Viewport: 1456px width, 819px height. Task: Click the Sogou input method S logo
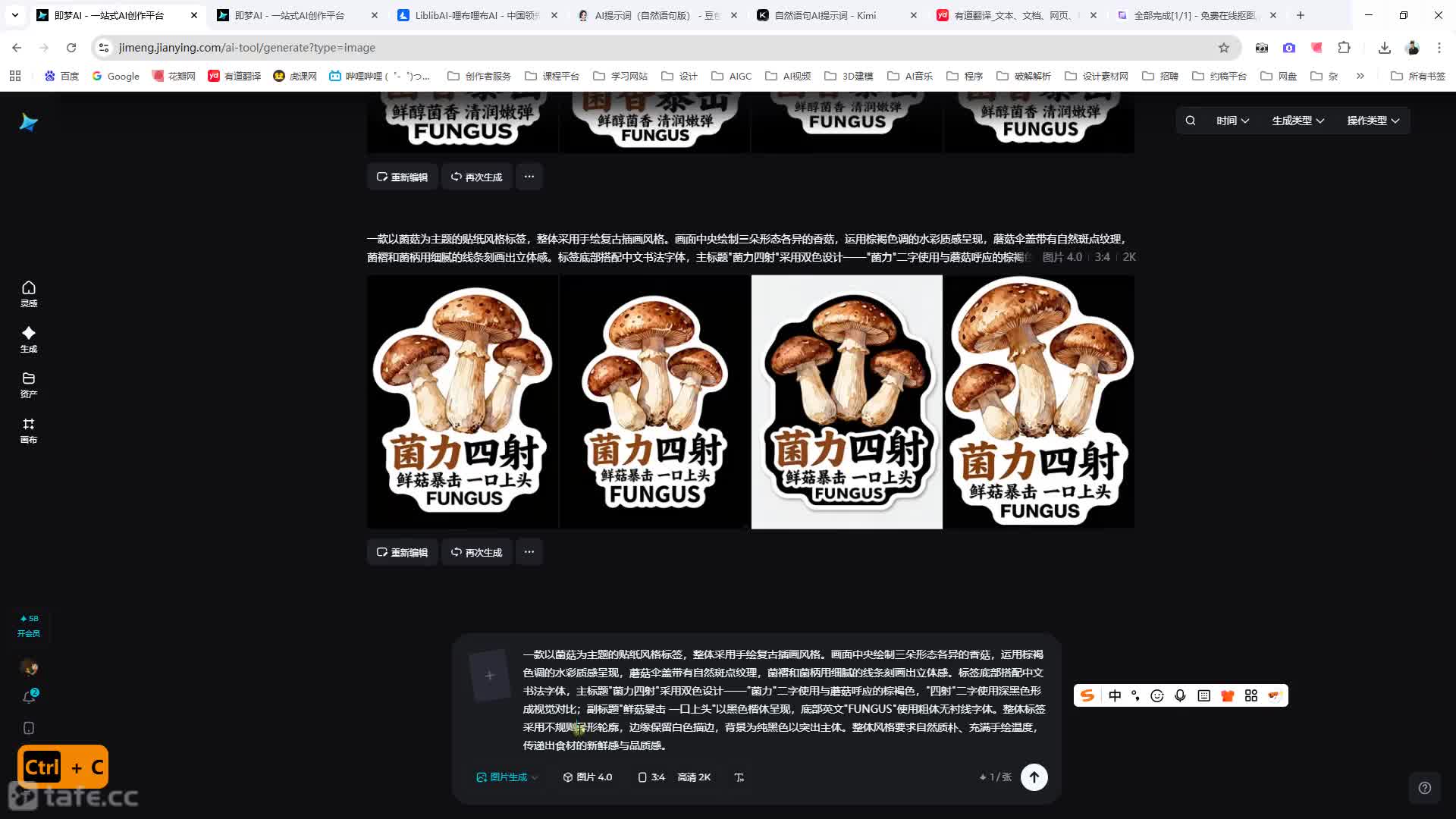pyautogui.click(x=1087, y=695)
